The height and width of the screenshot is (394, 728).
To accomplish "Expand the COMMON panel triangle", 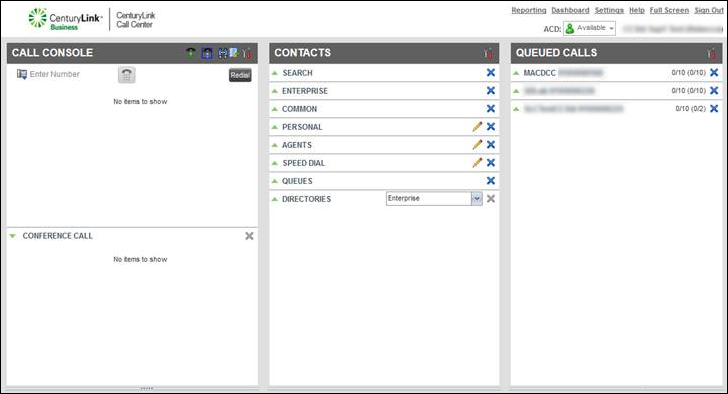I will pyautogui.click(x=275, y=109).
